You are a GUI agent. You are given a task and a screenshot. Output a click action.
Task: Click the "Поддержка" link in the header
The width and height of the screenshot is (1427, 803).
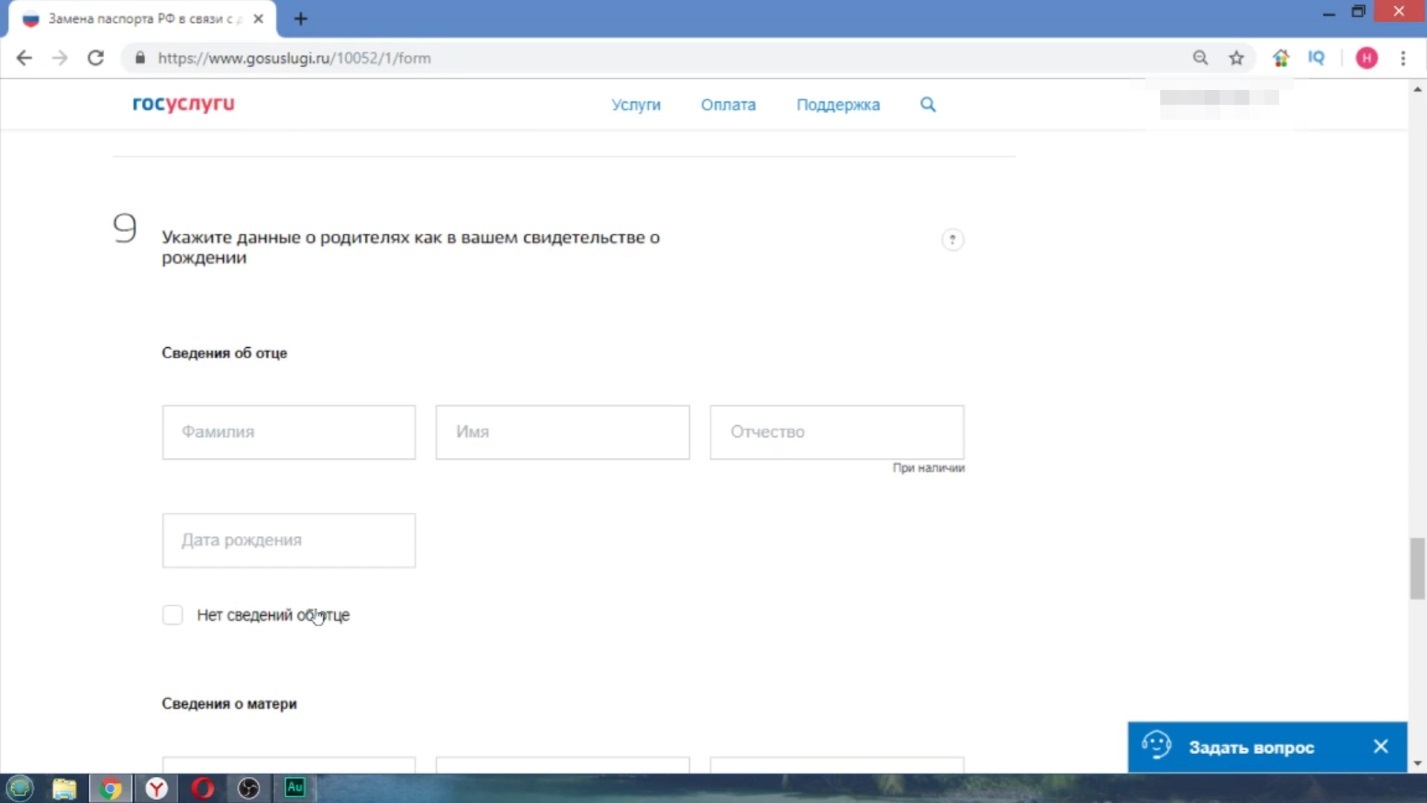click(838, 105)
